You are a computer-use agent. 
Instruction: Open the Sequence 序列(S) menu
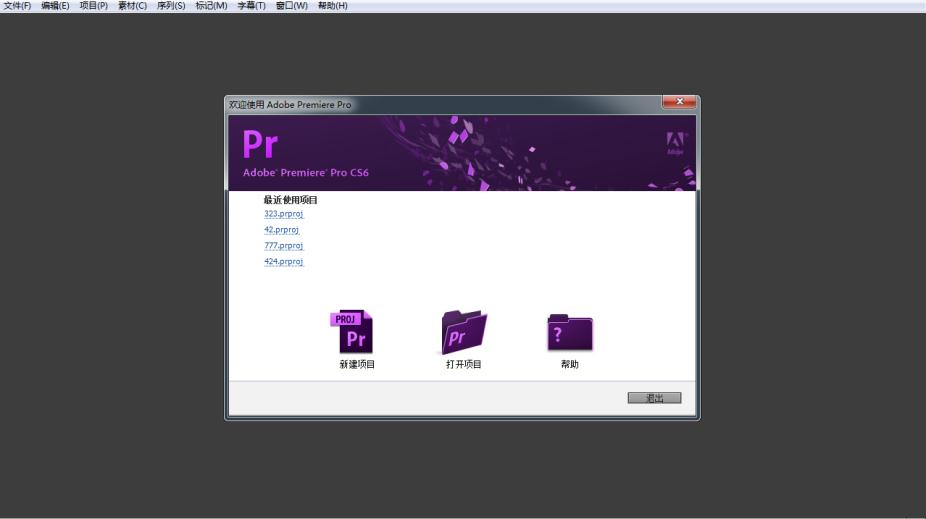click(171, 6)
